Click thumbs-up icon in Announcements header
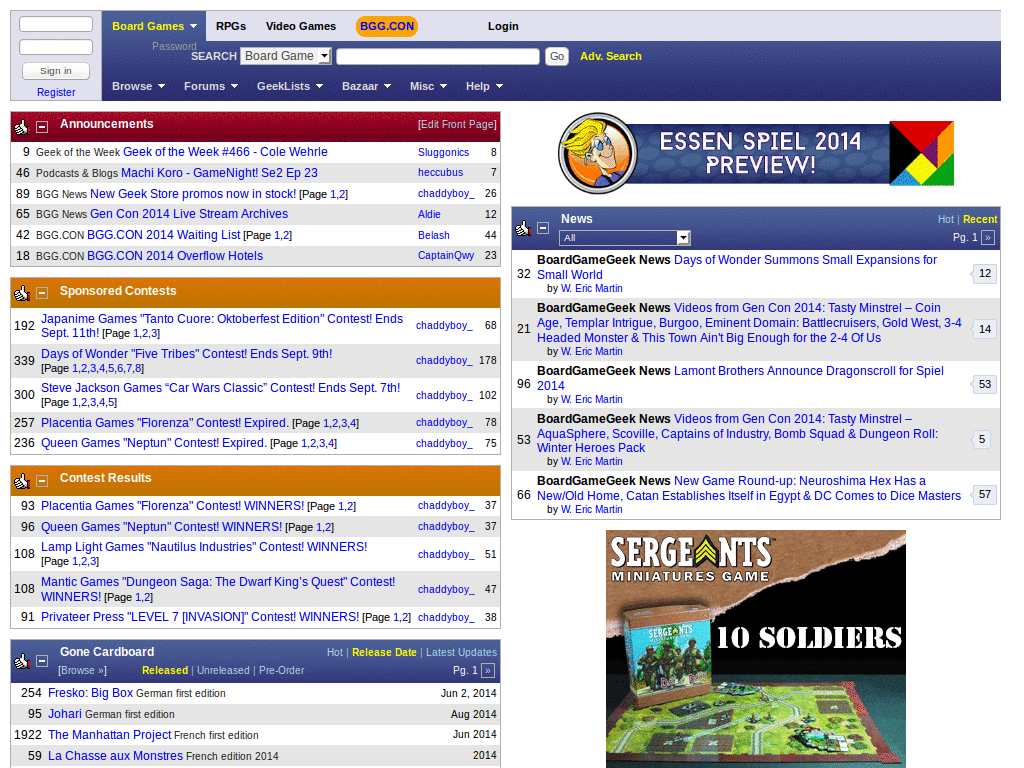The height and width of the screenshot is (768, 1024). (22, 127)
